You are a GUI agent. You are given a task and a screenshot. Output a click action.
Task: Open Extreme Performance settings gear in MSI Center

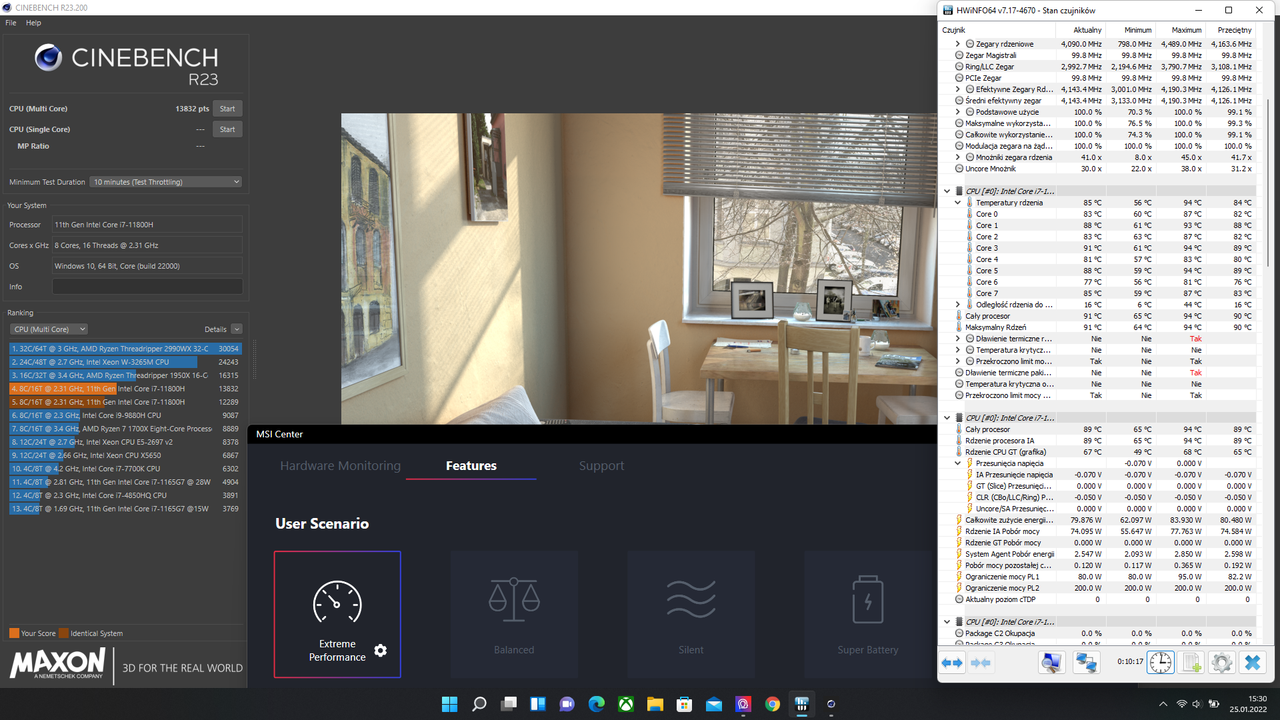[380, 650]
